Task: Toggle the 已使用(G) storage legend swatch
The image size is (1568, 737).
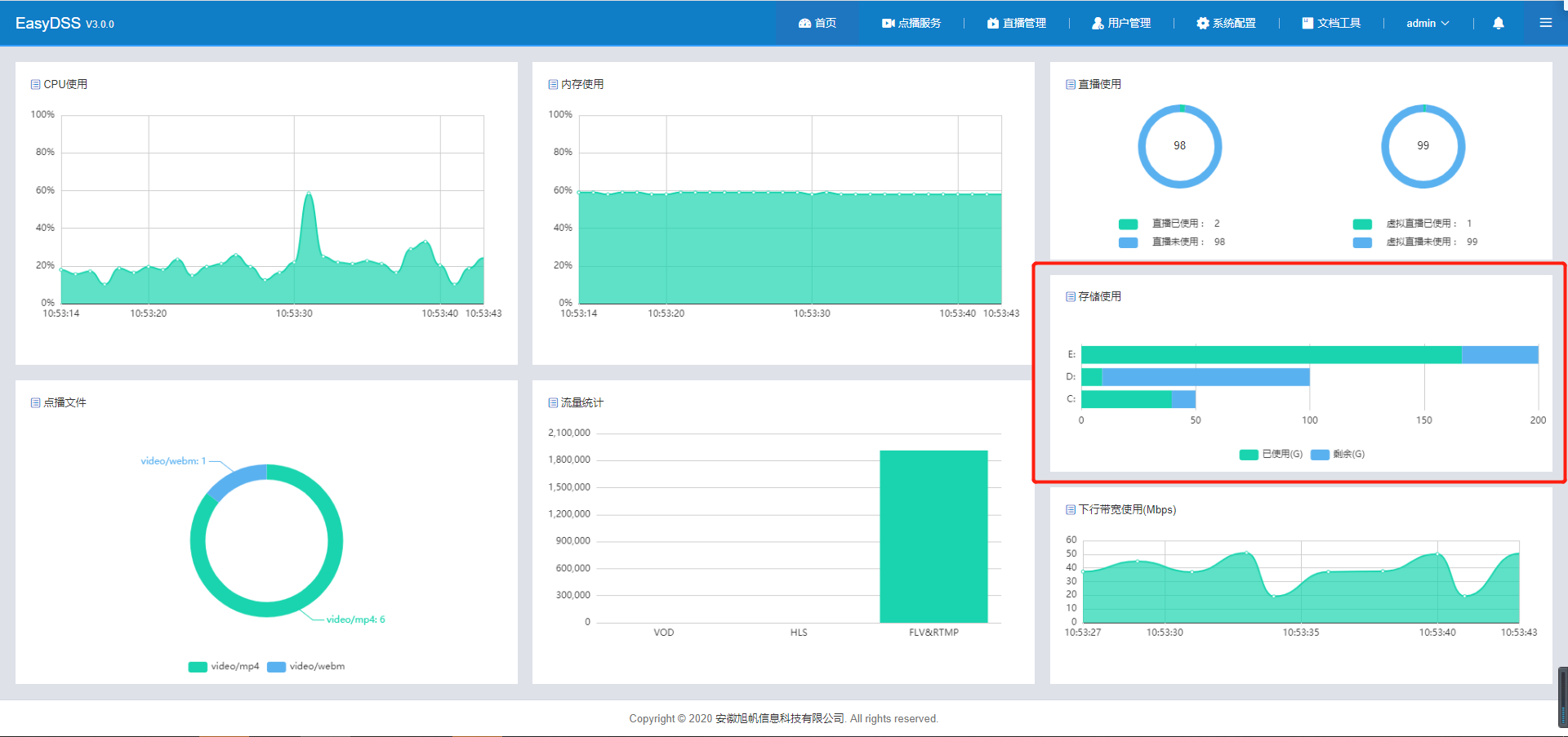Action: (x=1249, y=455)
